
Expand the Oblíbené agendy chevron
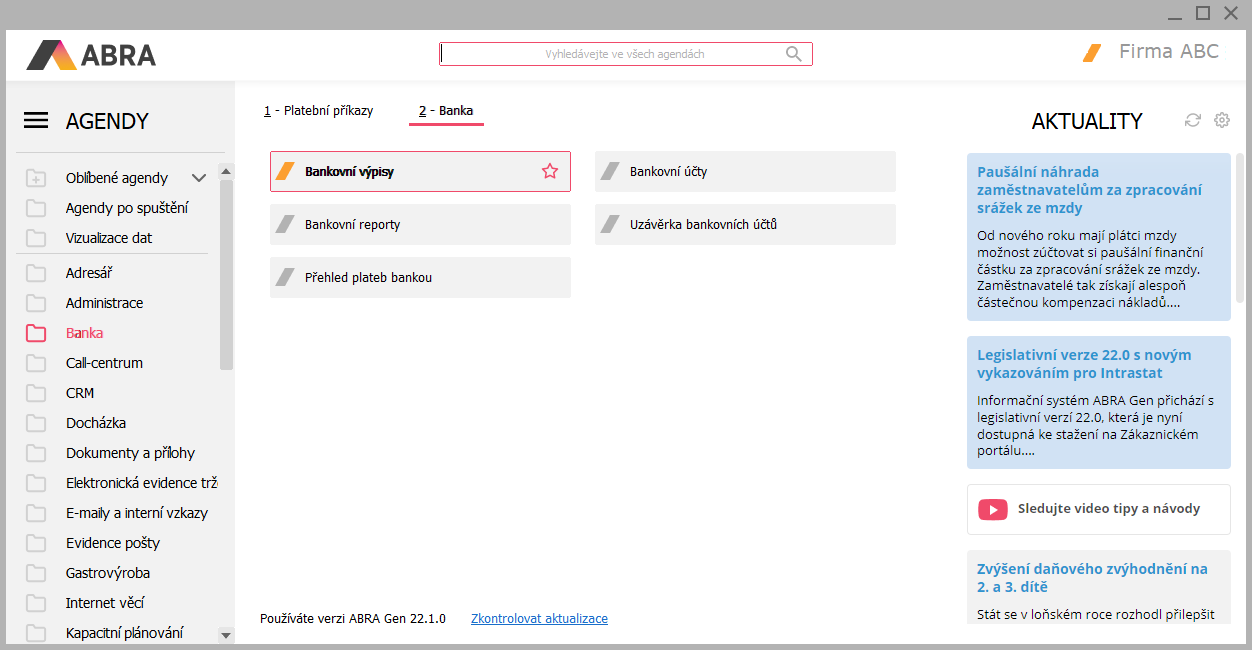click(x=199, y=178)
